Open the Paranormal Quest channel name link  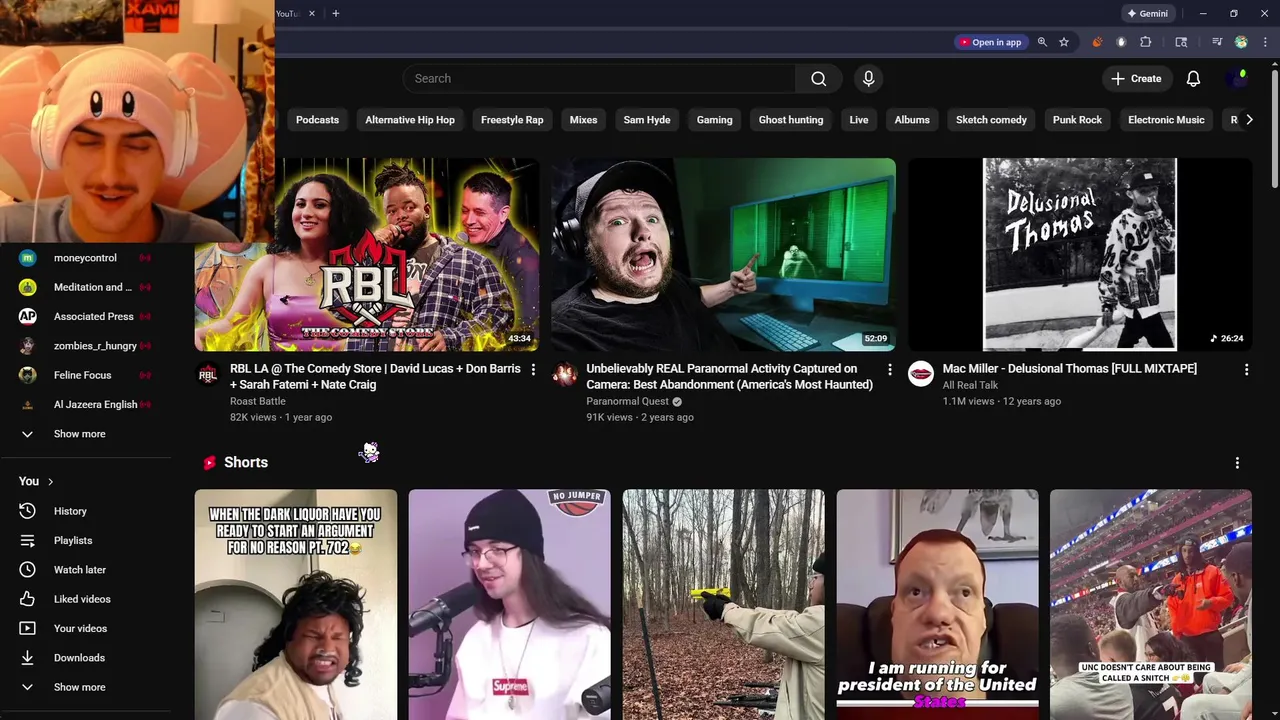pyautogui.click(x=627, y=401)
